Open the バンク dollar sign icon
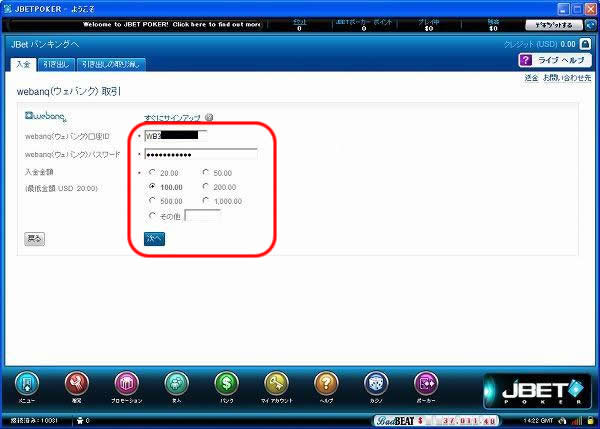Image resolution: width=600 pixels, height=429 pixels. tap(227, 383)
